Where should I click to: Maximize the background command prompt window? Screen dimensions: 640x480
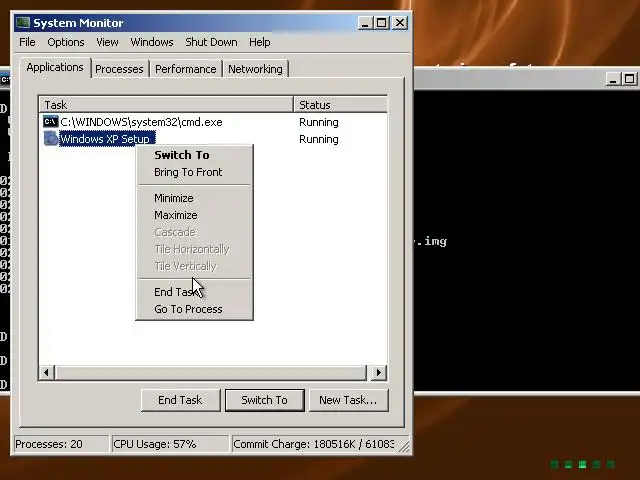click(x=629, y=79)
